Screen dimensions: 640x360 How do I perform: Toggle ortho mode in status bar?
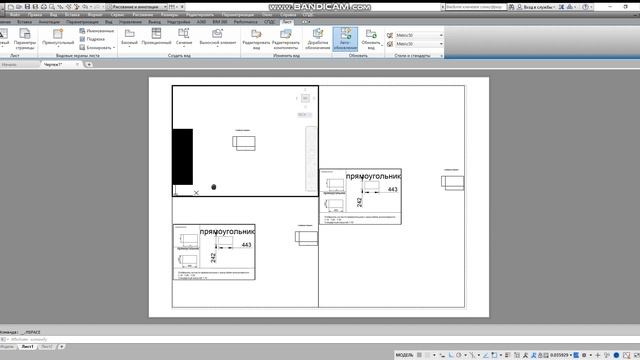coord(451,356)
